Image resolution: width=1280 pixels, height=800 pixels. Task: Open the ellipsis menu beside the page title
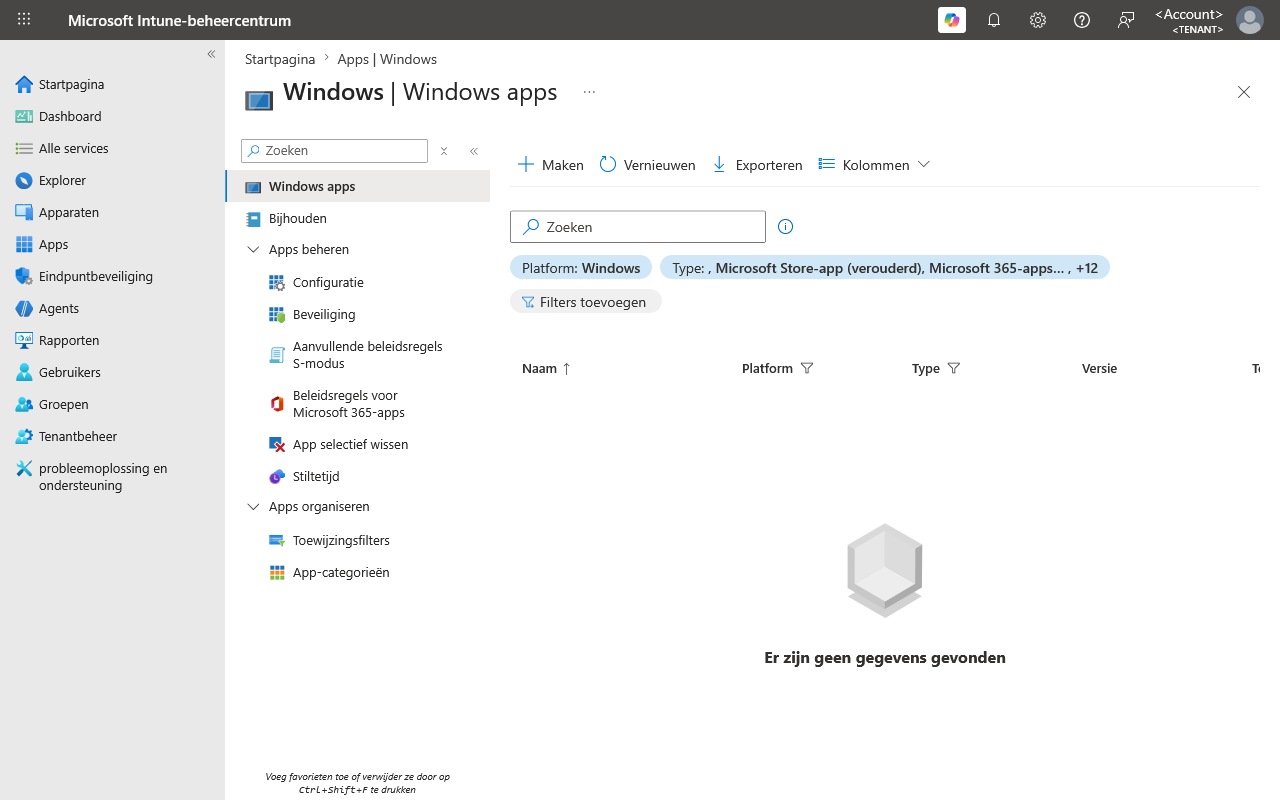click(x=589, y=92)
